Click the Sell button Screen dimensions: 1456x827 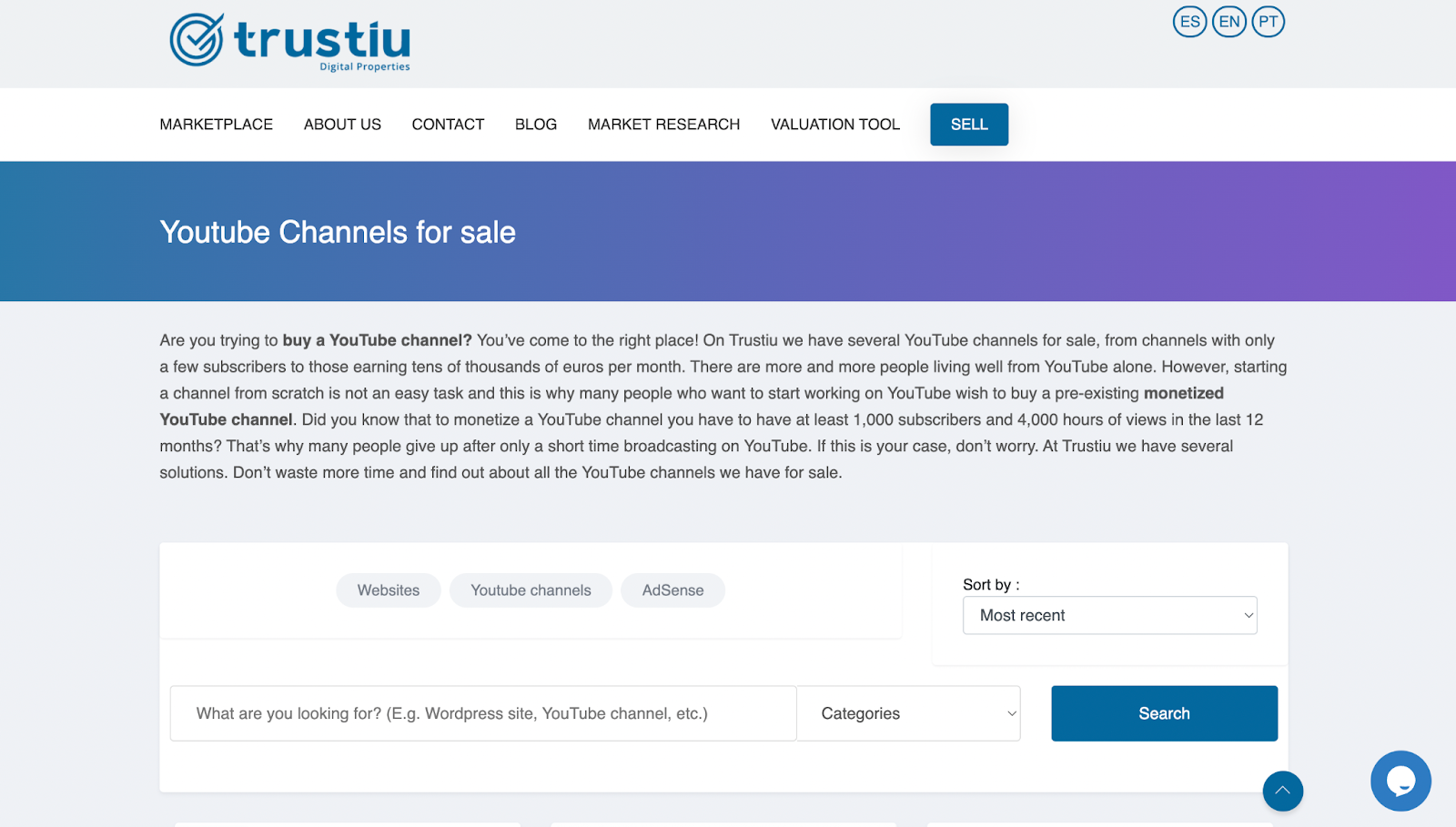point(969,125)
